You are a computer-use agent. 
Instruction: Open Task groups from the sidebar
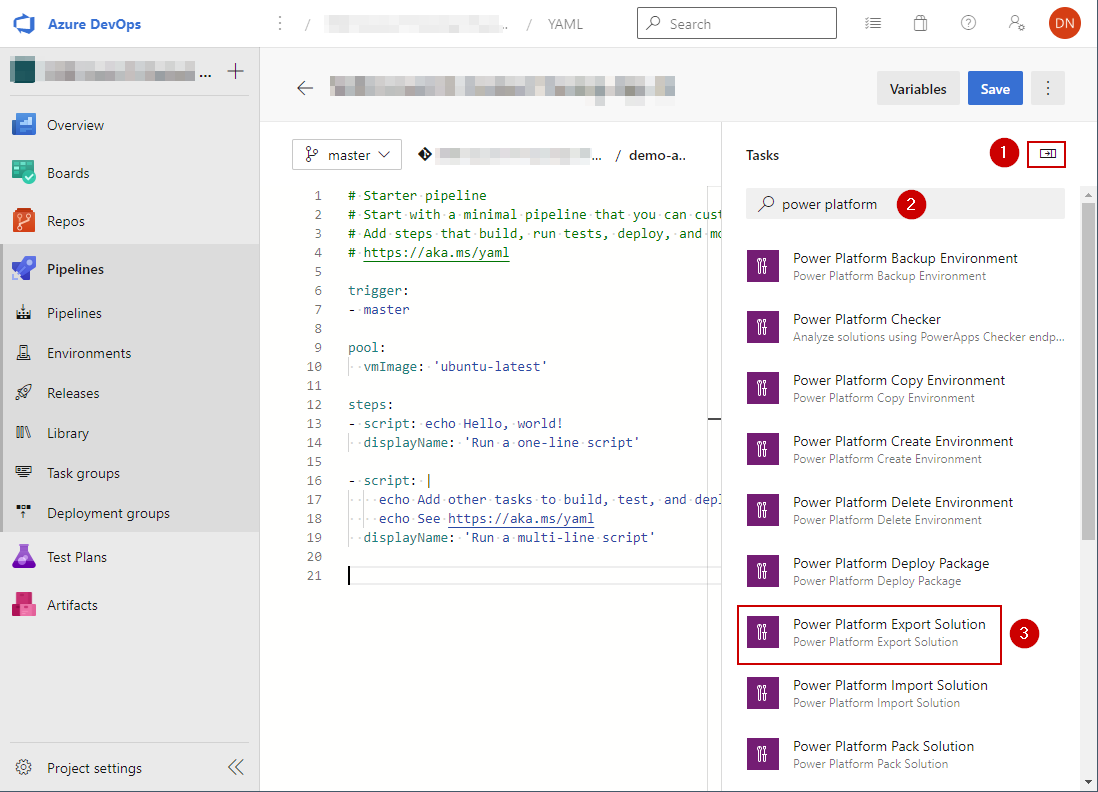pos(84,472)
